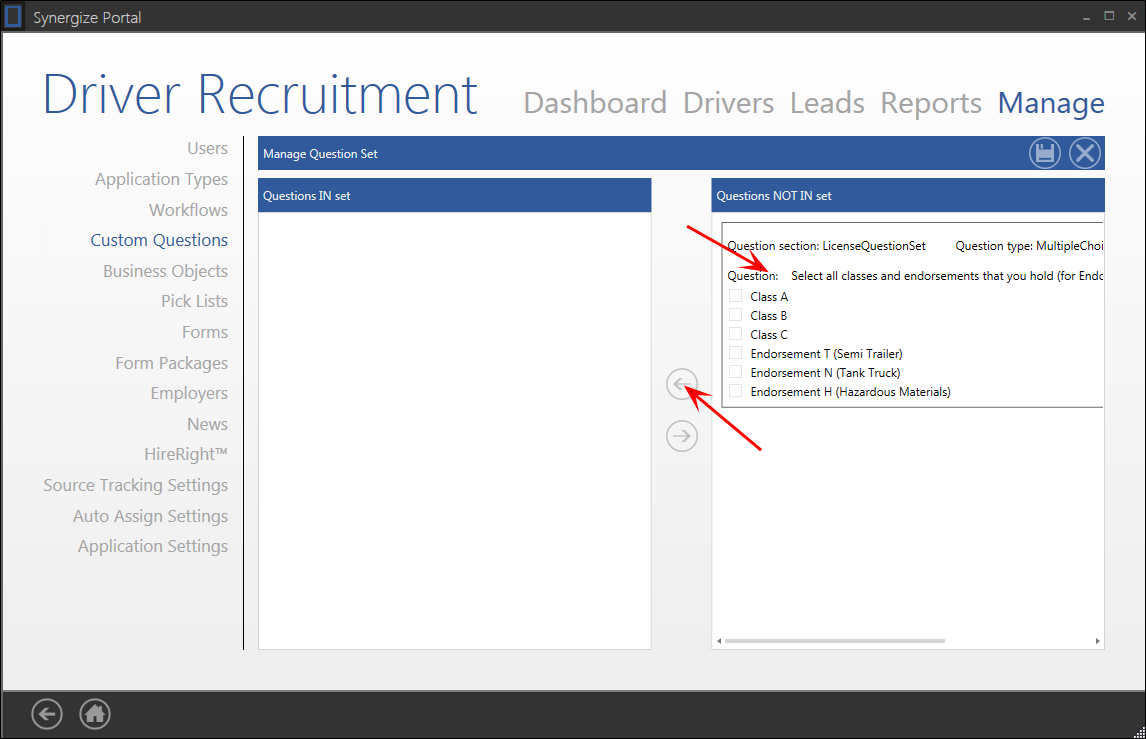Check the Class A checkbox
This screenshot has width=1146, height=739.
pyautogui.click(x=736, y=296)
